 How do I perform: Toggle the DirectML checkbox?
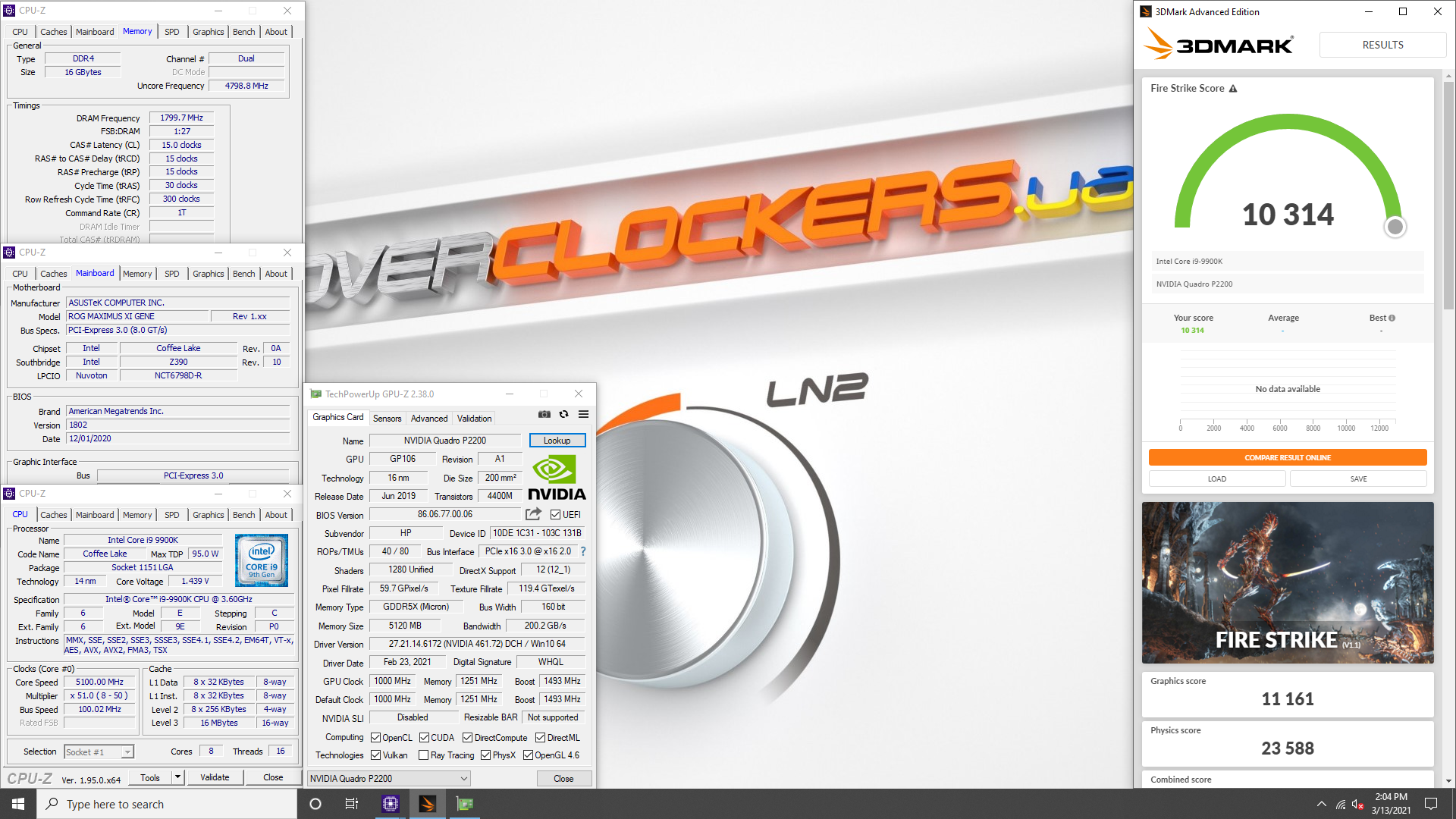click(x=540, y=738)
